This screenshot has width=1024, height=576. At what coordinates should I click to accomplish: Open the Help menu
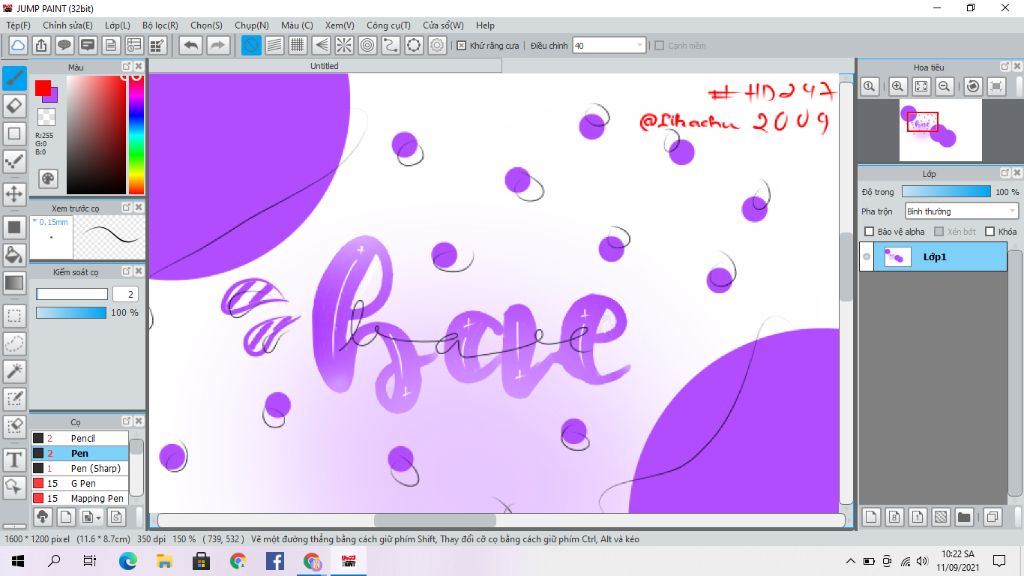click(x=485, y=25)
